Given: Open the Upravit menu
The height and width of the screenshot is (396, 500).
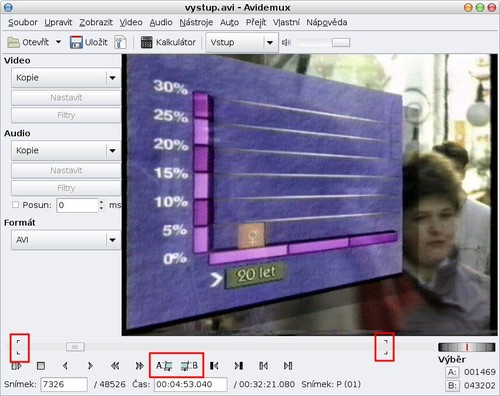Looking at the screenshot, I should 58,22.
